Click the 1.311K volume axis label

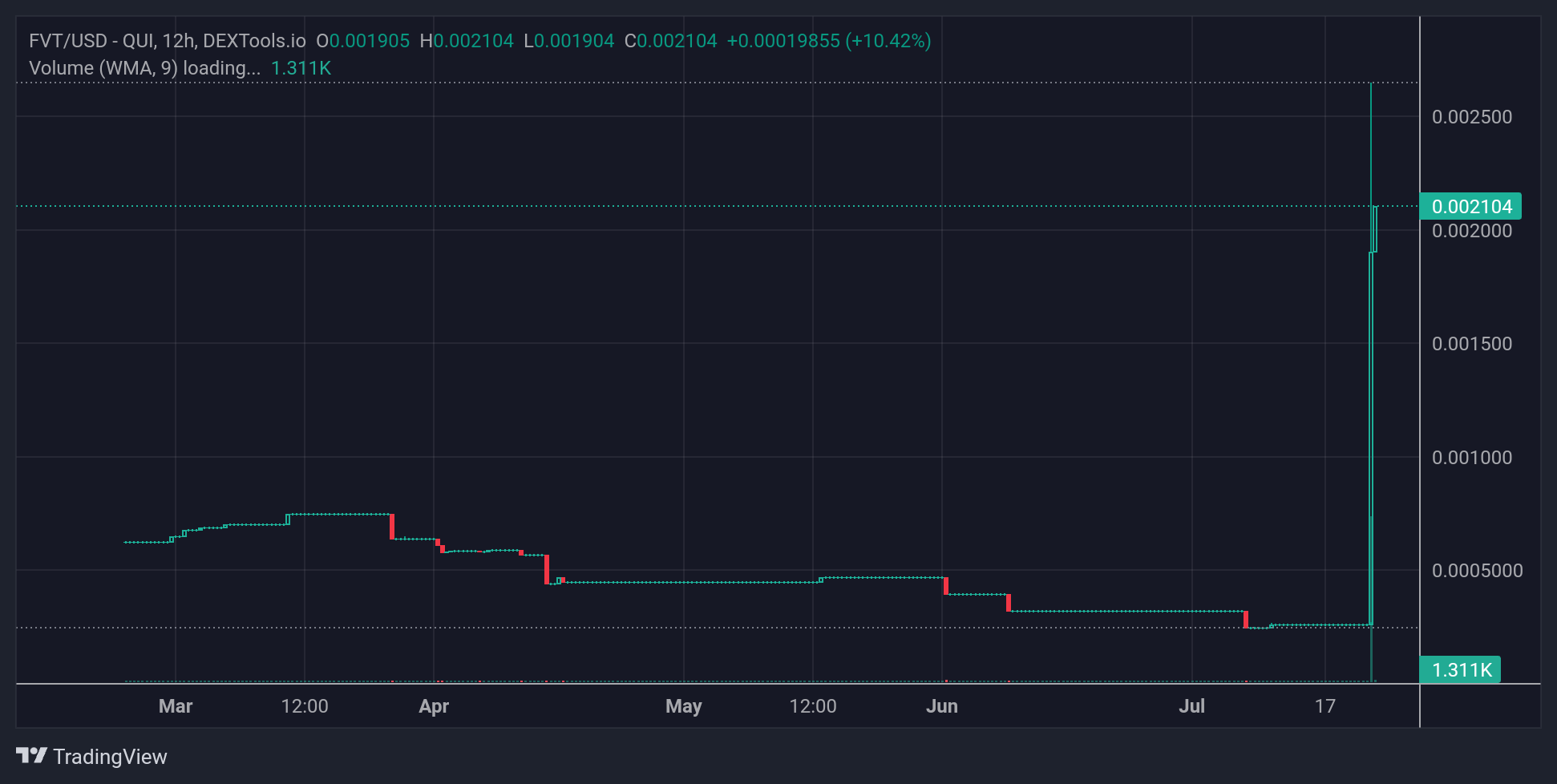[x=1461, y=669]
